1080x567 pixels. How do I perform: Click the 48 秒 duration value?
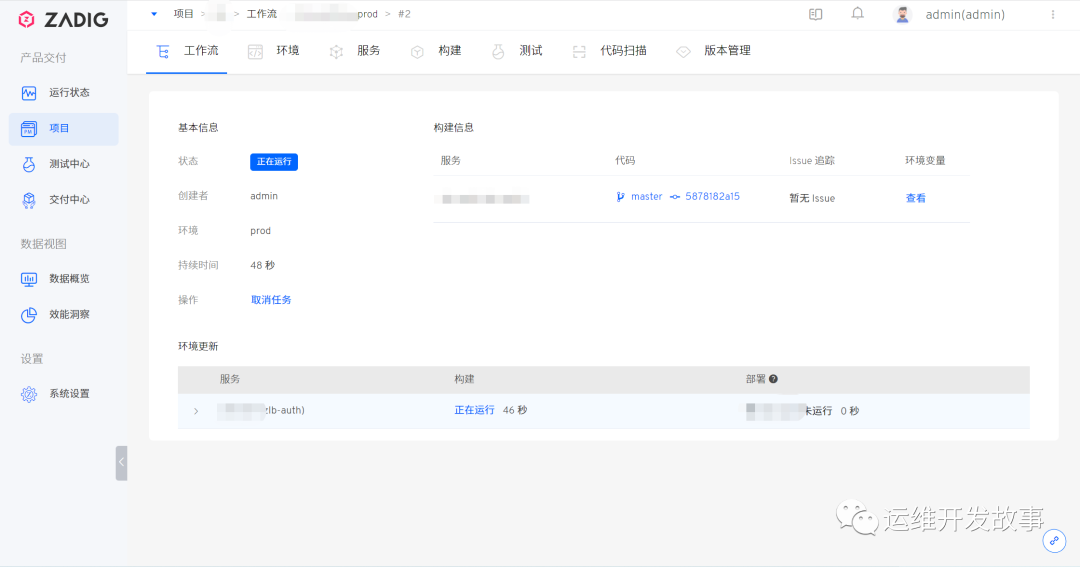(x=262, y=265)
